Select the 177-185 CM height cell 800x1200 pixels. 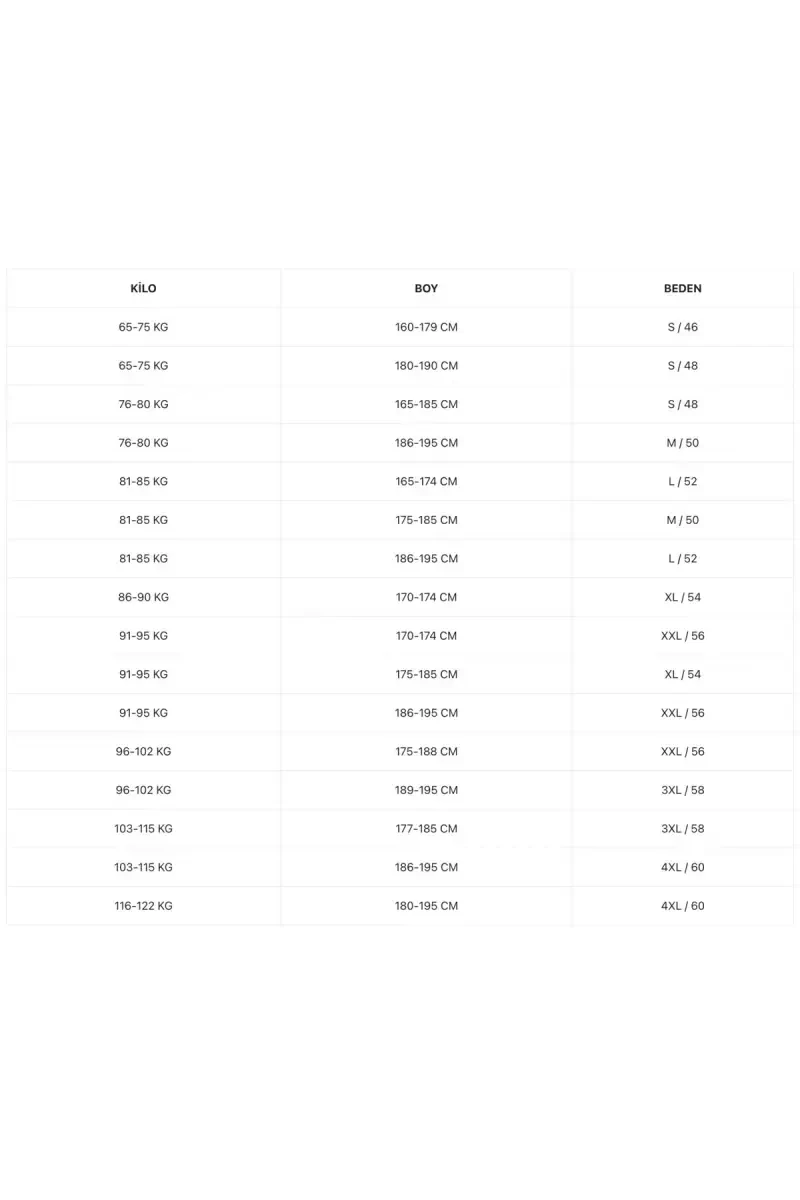click(x=426, y=829)
